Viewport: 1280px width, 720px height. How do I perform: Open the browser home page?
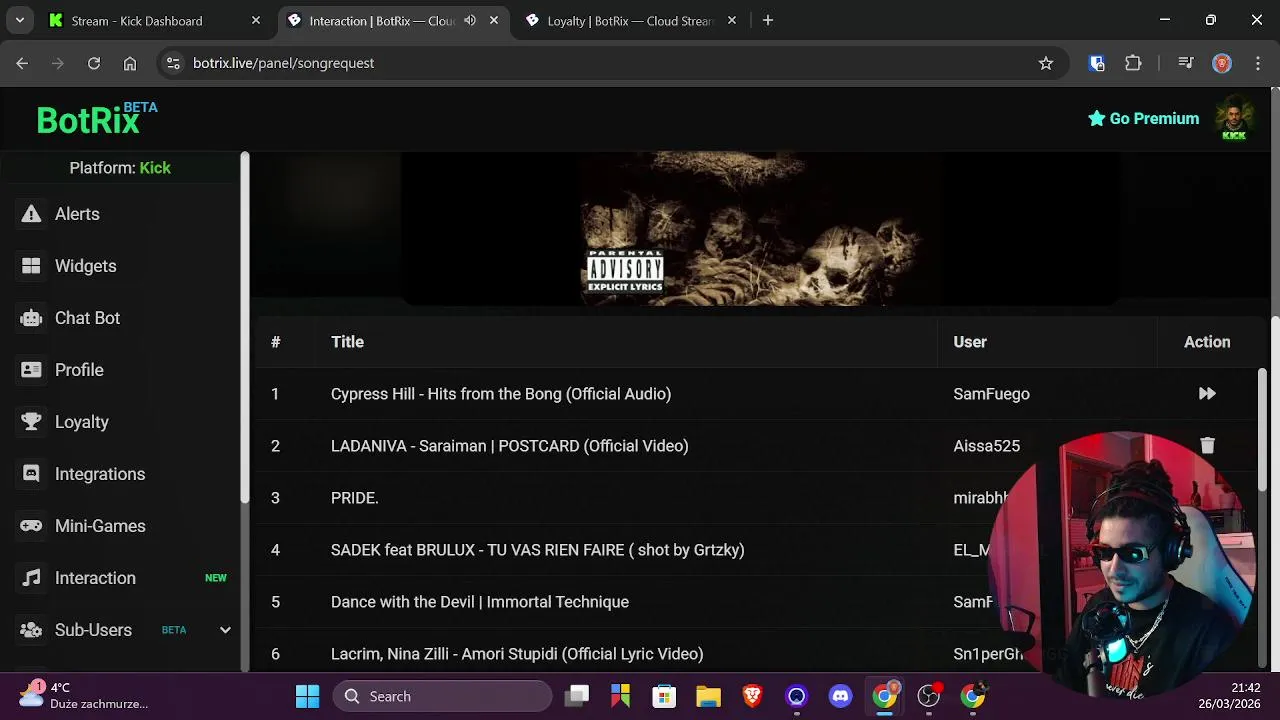tap(130, 63)
